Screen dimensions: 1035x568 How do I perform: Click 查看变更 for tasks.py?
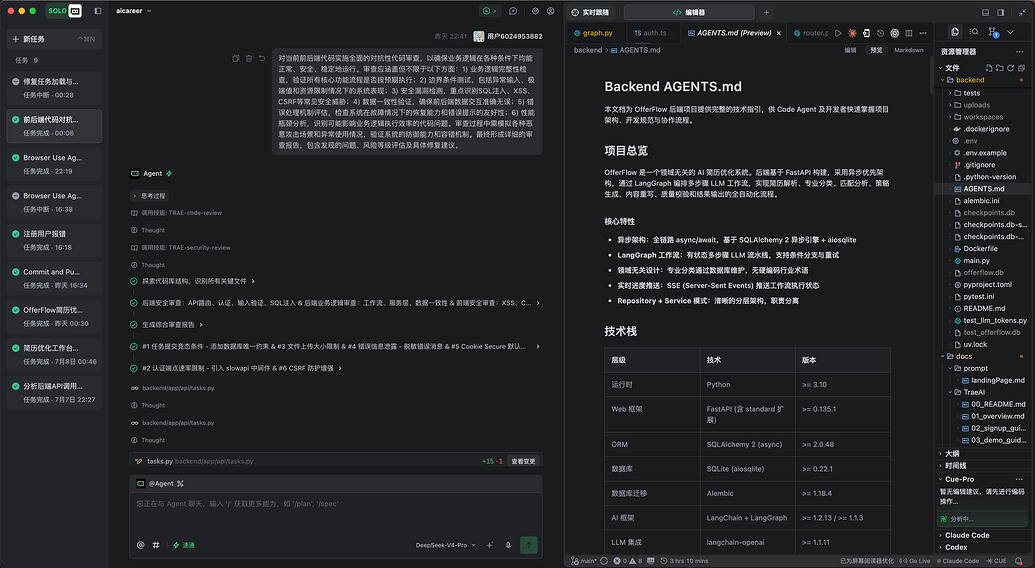coord(523,461)
